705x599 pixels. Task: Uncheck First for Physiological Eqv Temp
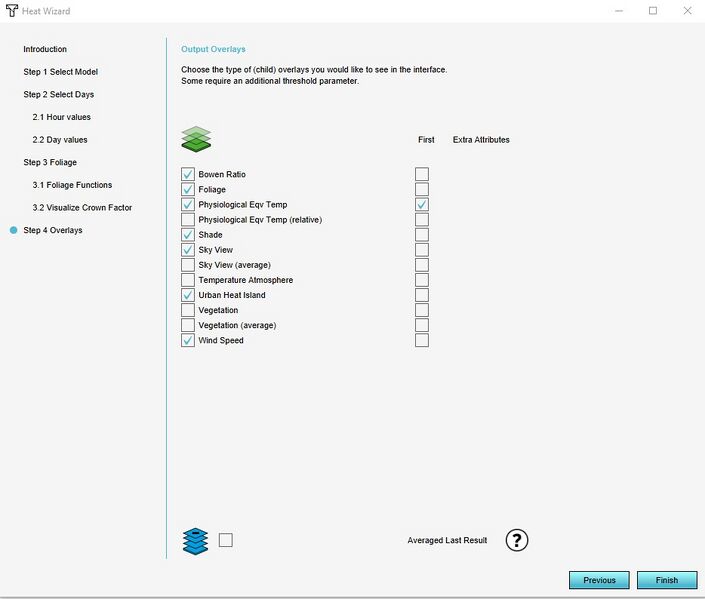tap(422, 204)
